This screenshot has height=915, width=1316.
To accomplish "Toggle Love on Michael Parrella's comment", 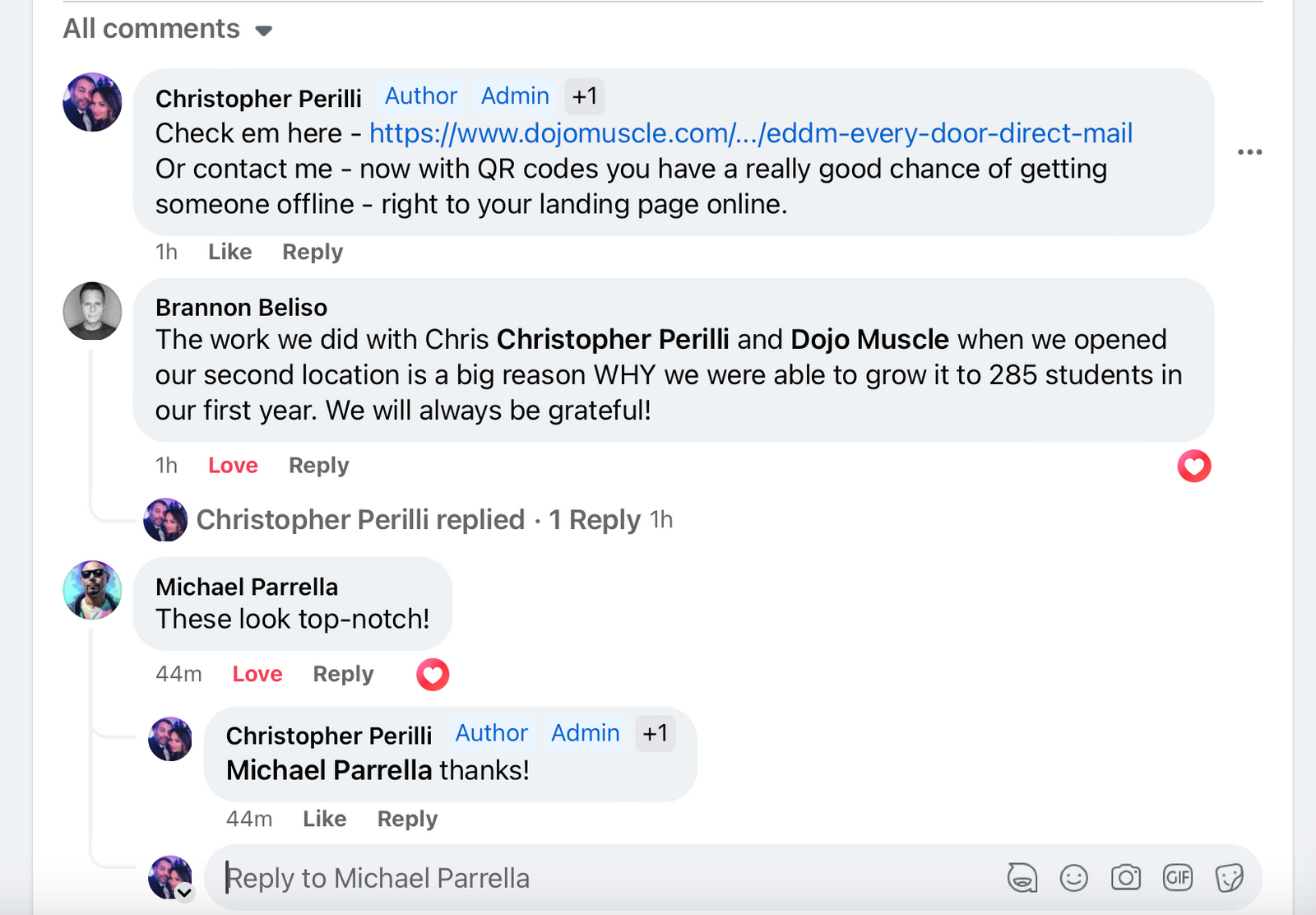I will click(257, 675).
